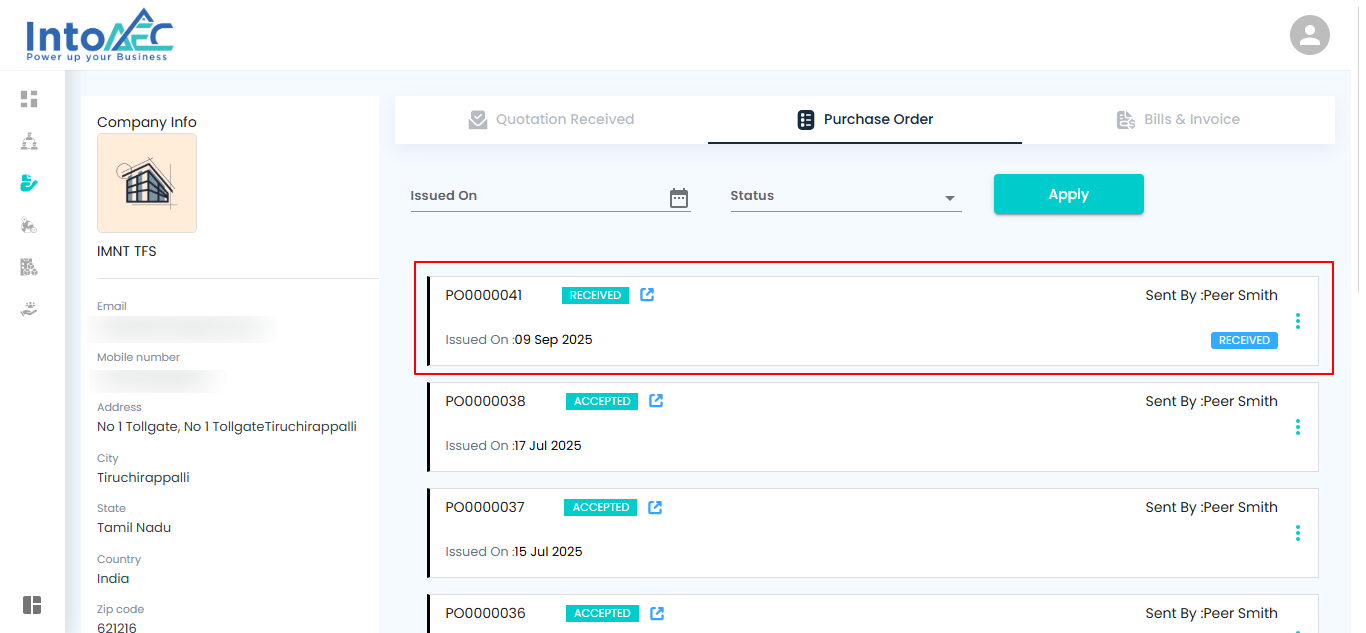Viewport: 1366px width, 633px height.
Task: Click the layout icon at sidebar bottom
Action: pos(32,605)
